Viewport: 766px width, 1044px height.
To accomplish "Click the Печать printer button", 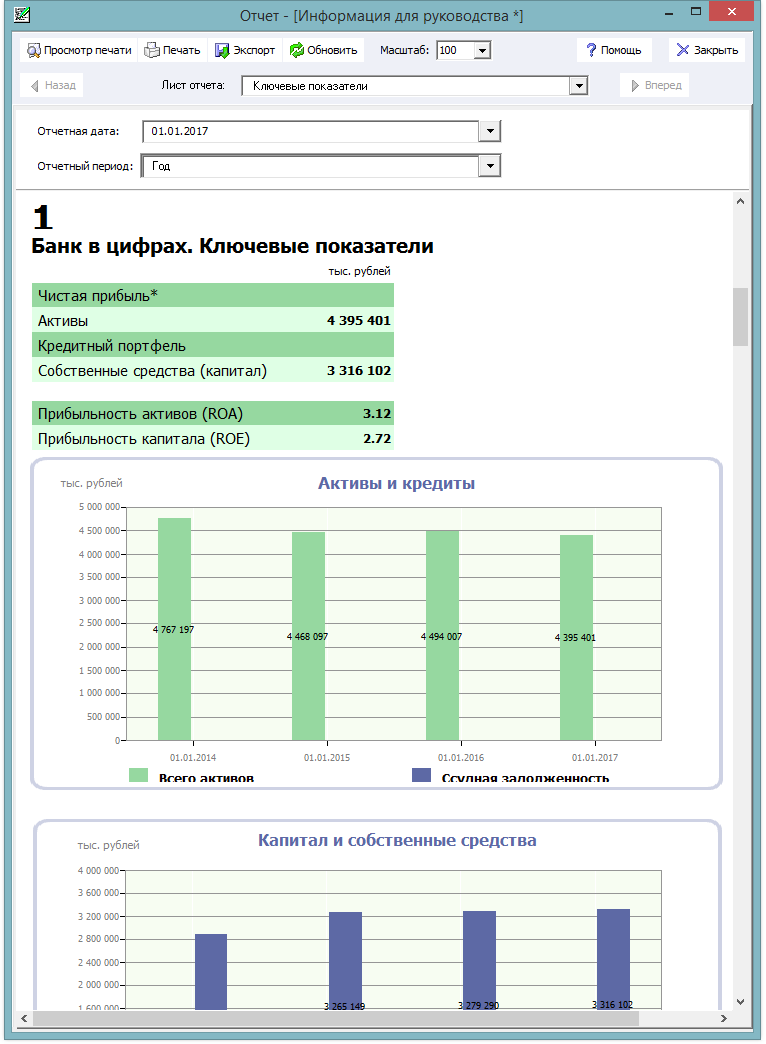I will tap(173, 50).
